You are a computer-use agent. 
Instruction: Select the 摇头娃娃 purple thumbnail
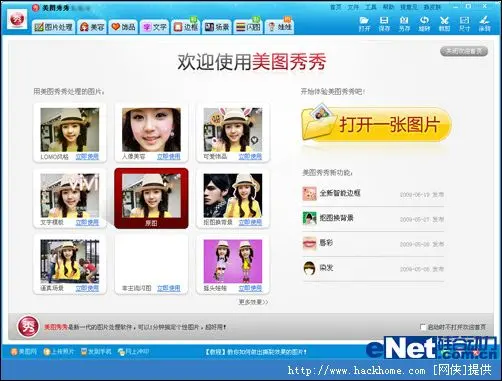pyautogui.click(x=233, y=261)
